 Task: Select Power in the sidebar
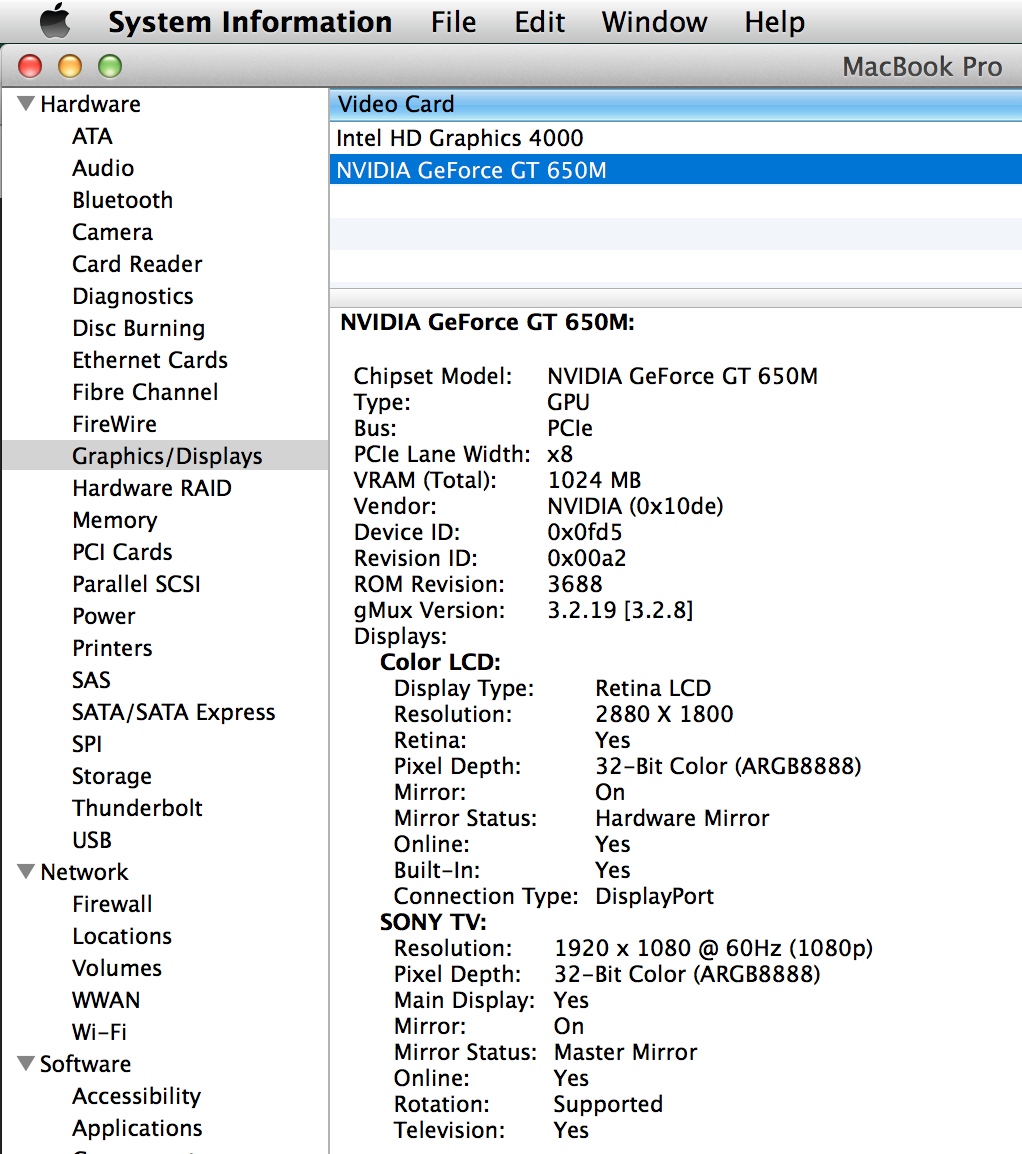pyautogui.click(x=104, y=616)
